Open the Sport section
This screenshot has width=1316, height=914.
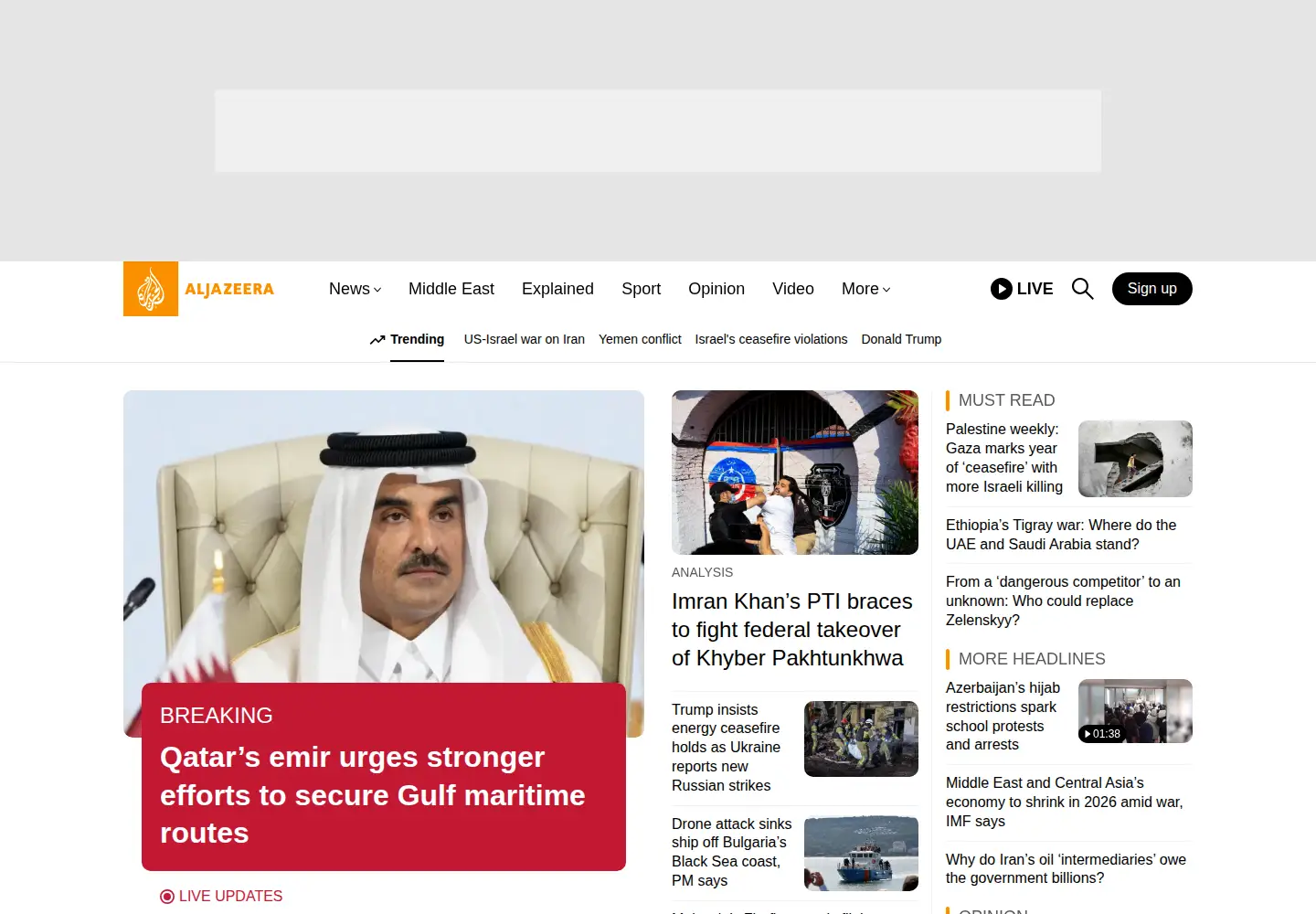(641, 289)
